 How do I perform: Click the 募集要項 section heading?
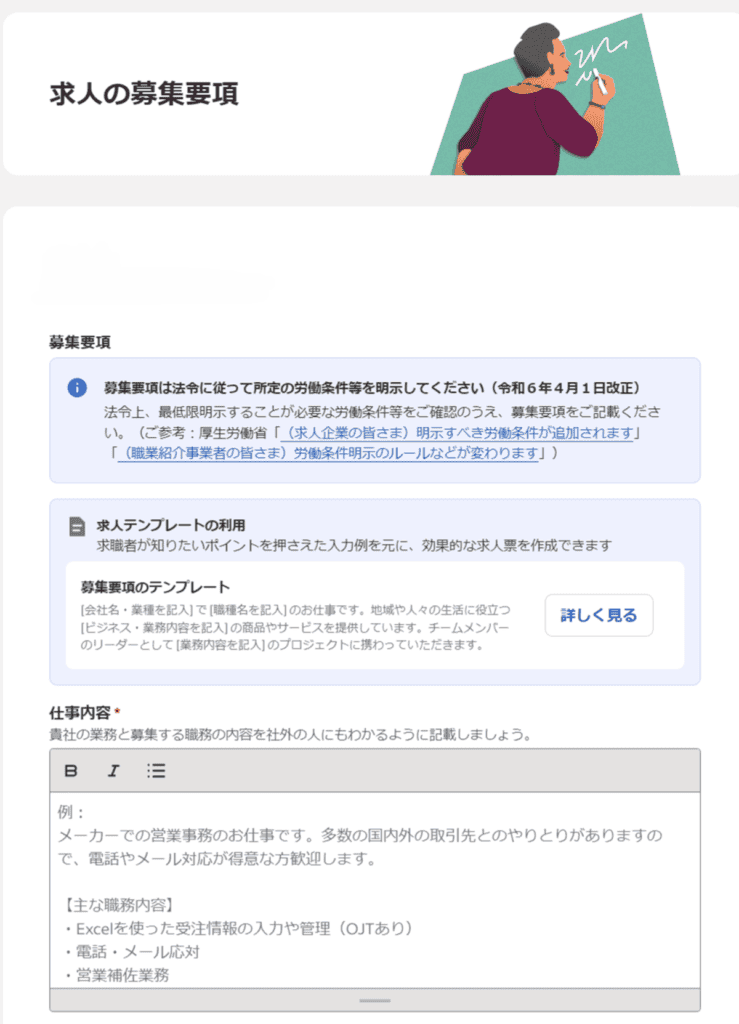pyautogui.click(x=80, y=342)
